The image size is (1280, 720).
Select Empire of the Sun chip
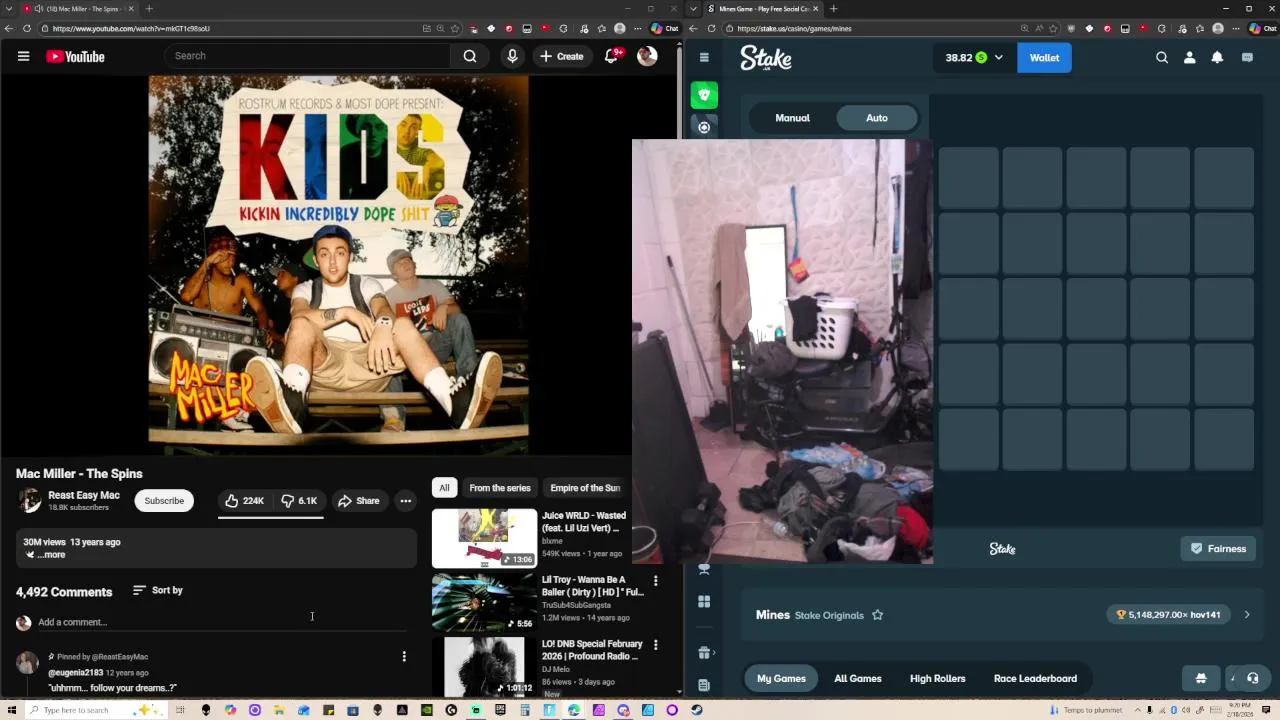click(x=585, y=488)
